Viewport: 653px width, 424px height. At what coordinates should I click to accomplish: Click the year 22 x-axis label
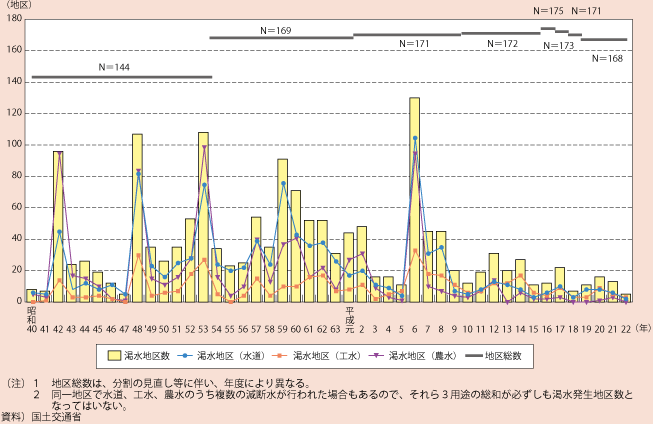(x=626, y=329)
